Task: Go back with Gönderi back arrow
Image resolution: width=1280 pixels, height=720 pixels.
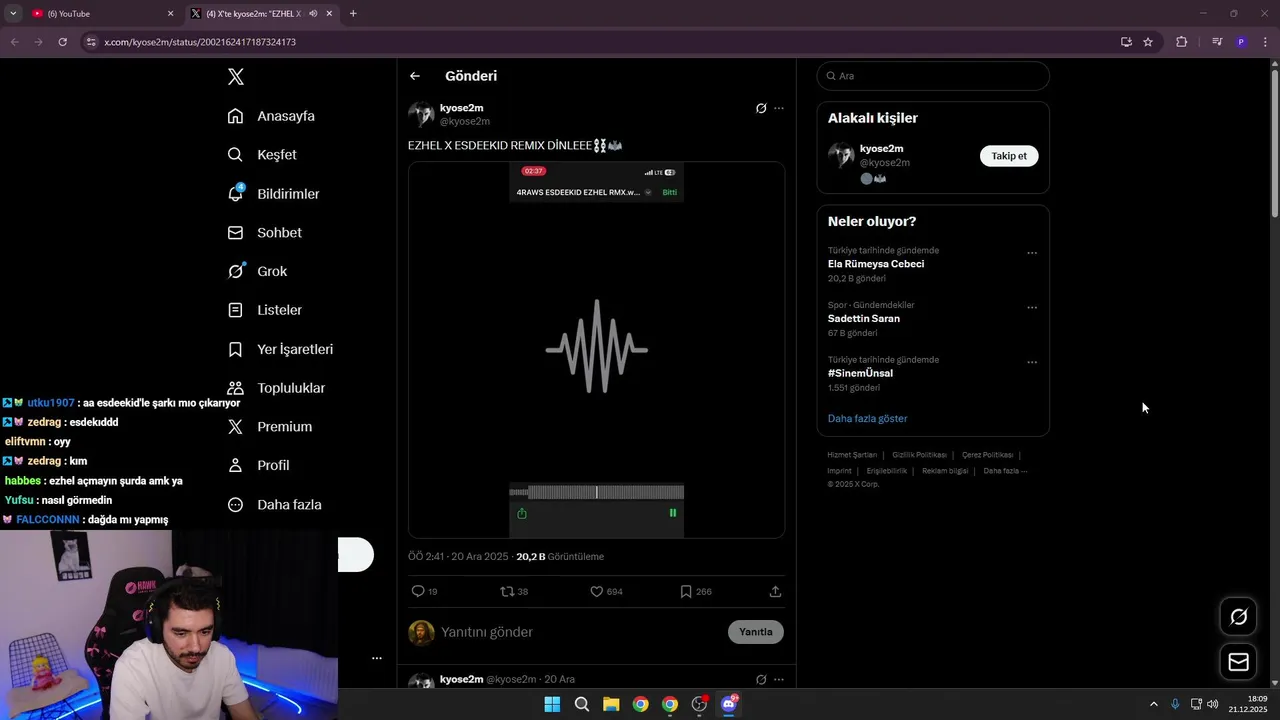Action: pos(415,76)
